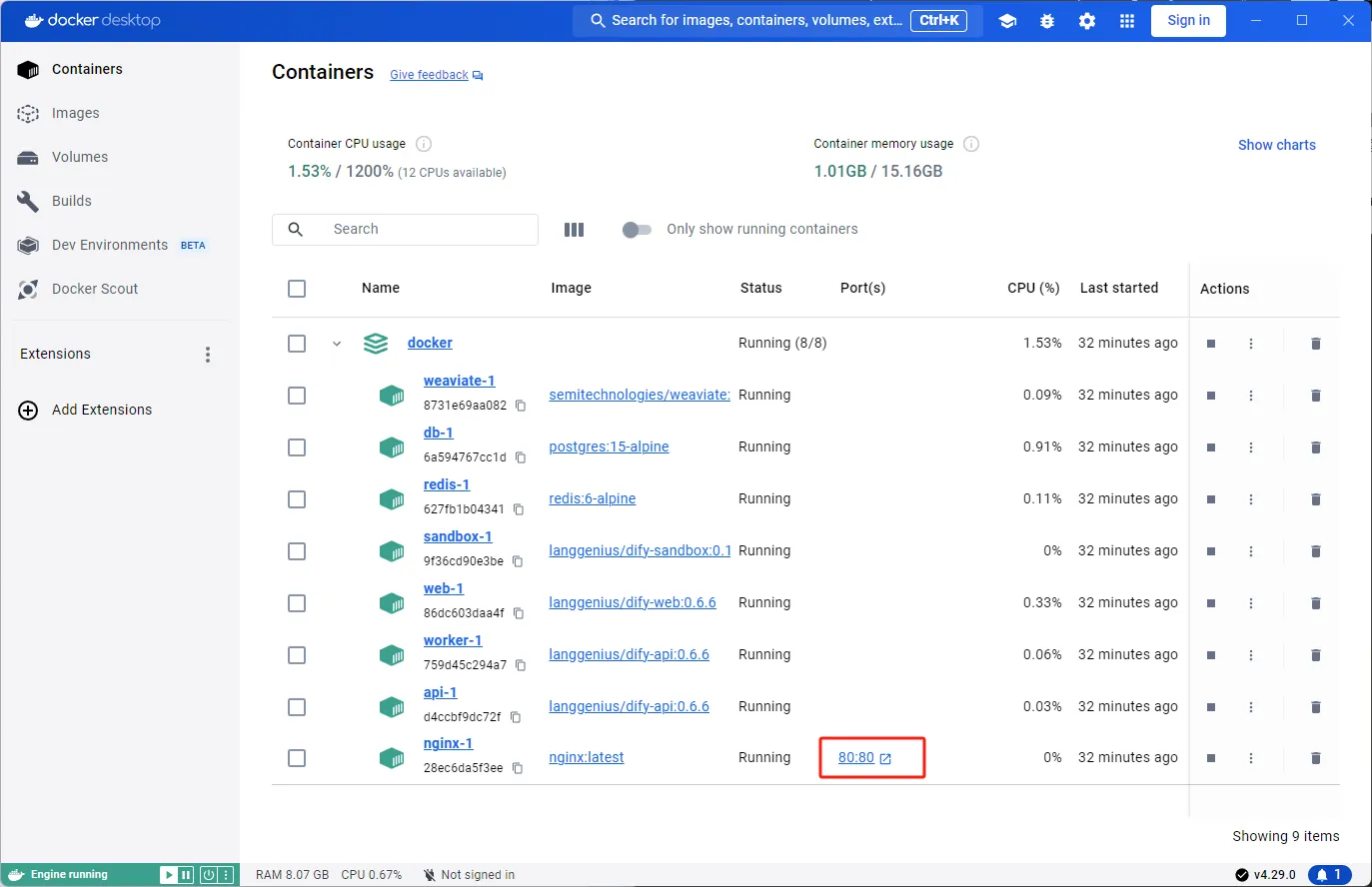Delete the api-1 container
The image size is (1372, 887).
(x=1316, y=707)
